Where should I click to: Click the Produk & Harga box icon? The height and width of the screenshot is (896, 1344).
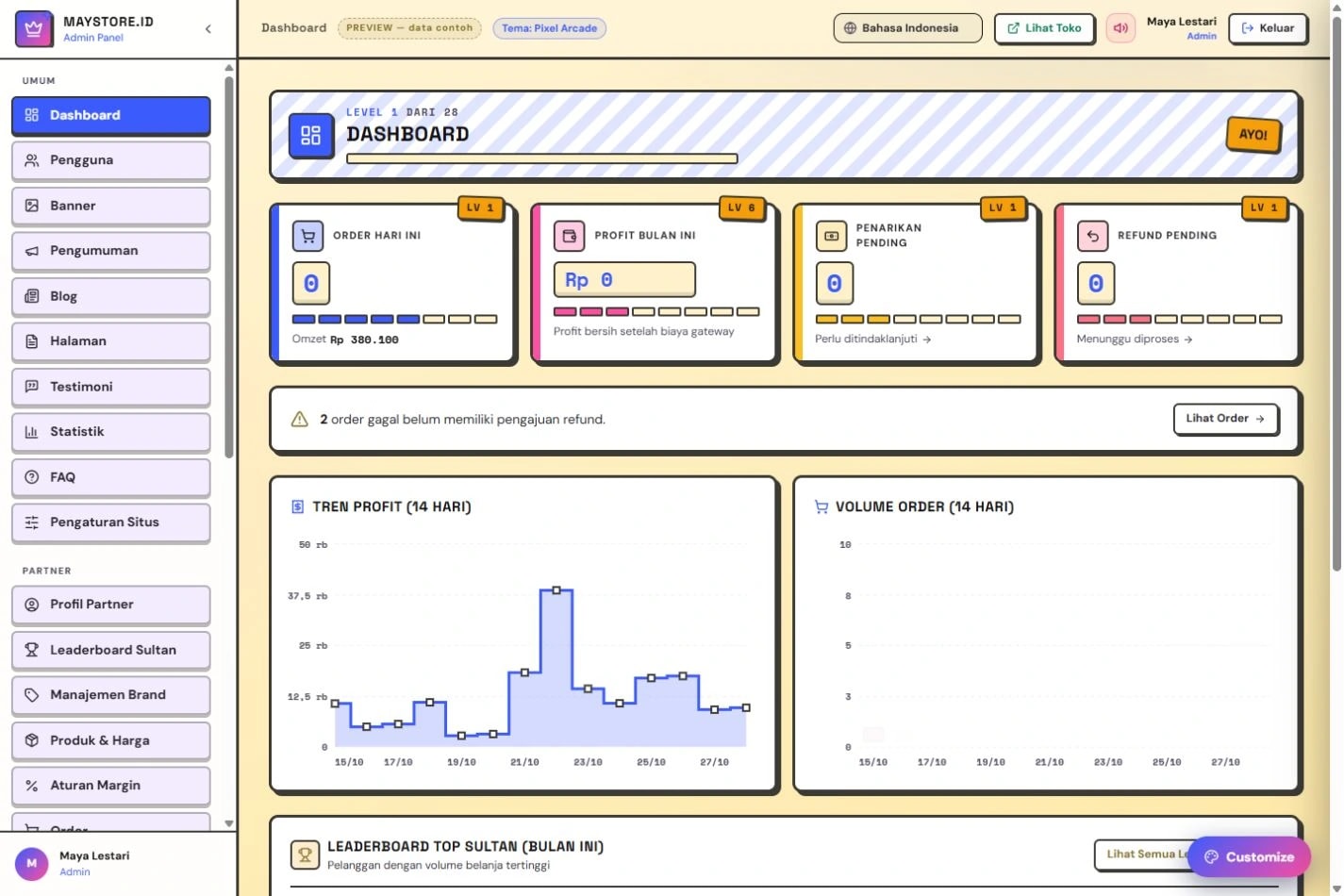tap(32, 740)
